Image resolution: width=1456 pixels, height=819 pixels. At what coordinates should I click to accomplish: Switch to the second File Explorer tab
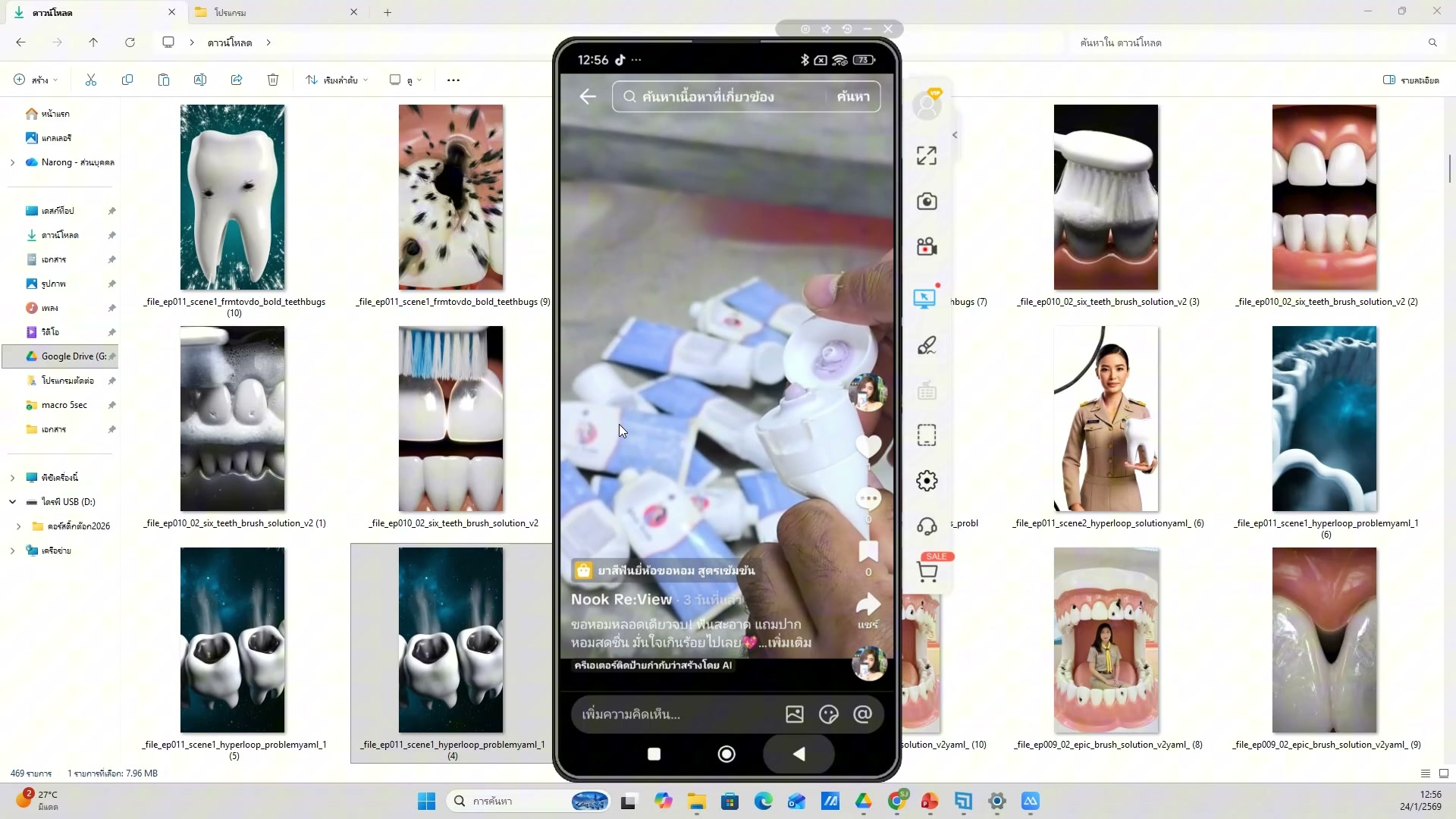276,12
